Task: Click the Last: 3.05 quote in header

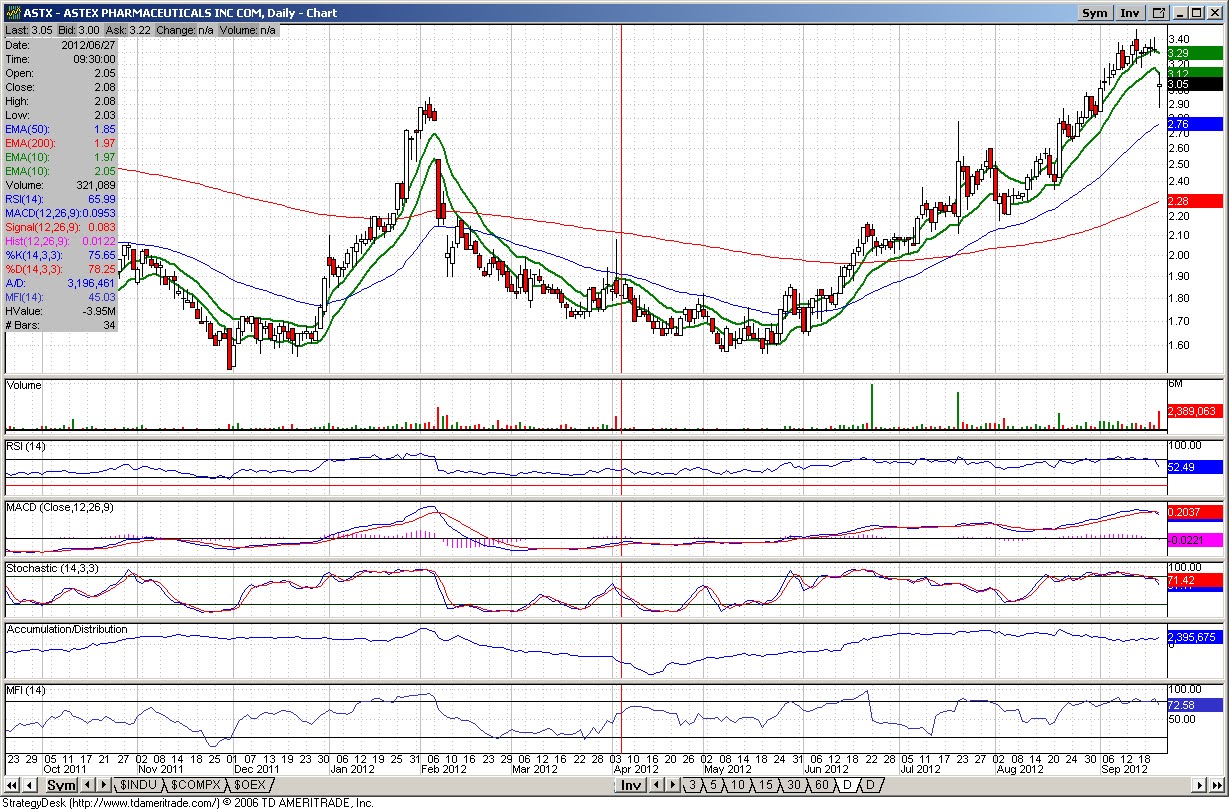Action: (x=28, y=30)
